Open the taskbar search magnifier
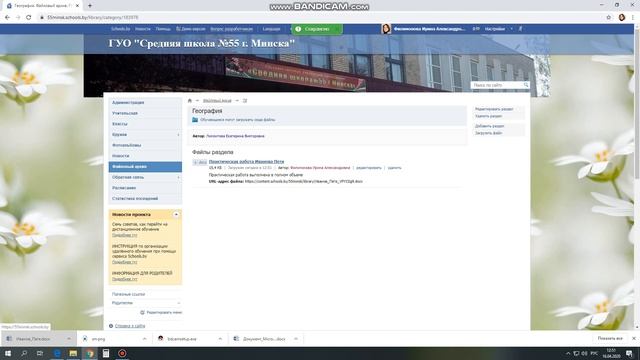640x360 pixels. point(24,353)
